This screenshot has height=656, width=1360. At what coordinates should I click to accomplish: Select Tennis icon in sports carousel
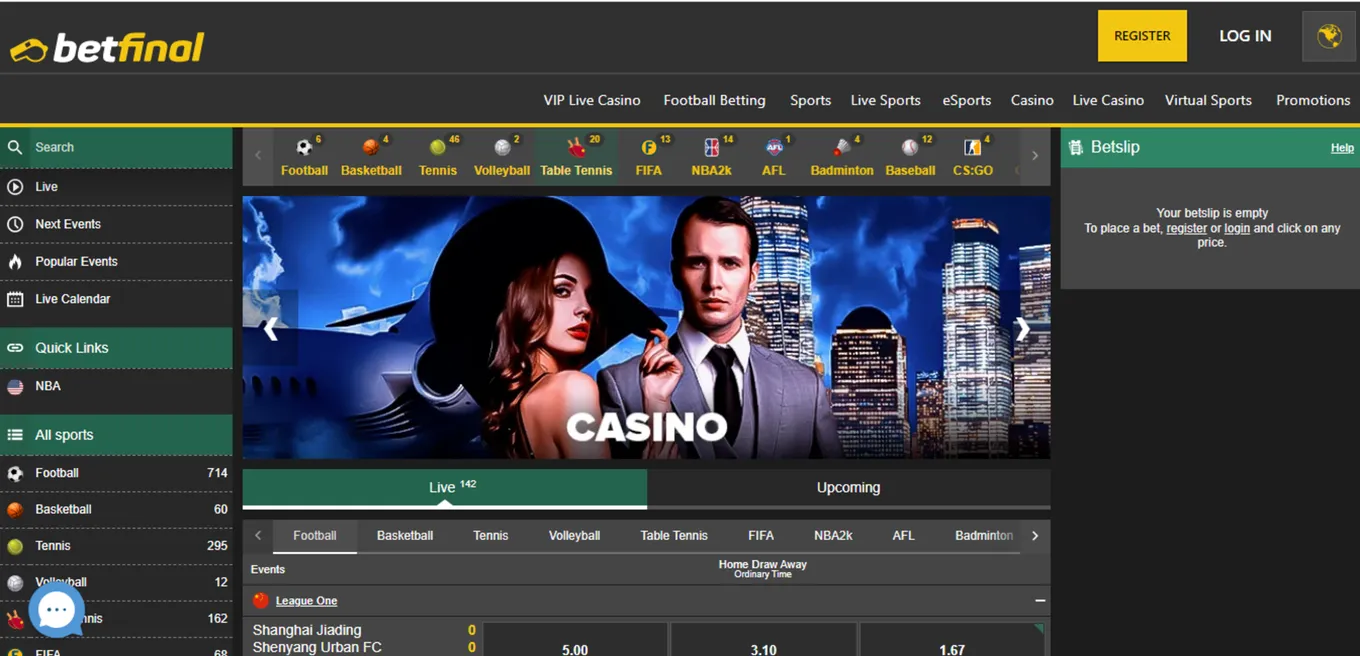click(437, 148)
